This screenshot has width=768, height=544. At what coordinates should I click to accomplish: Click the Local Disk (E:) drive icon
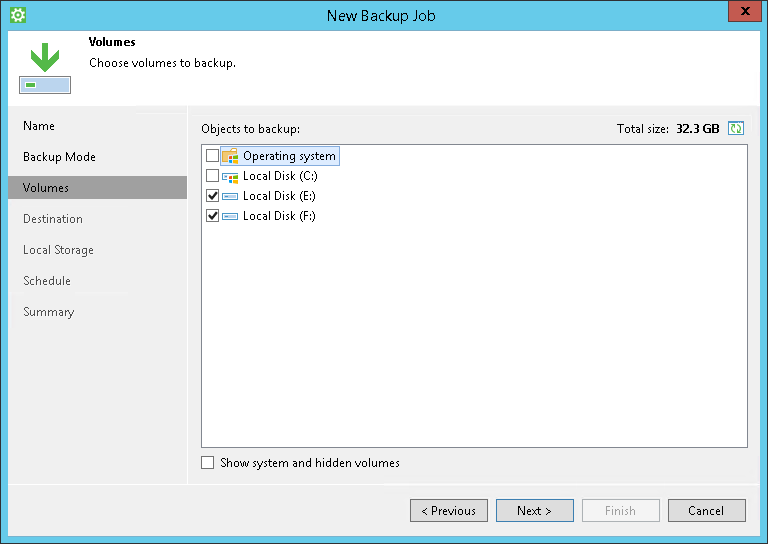[230, 196]
